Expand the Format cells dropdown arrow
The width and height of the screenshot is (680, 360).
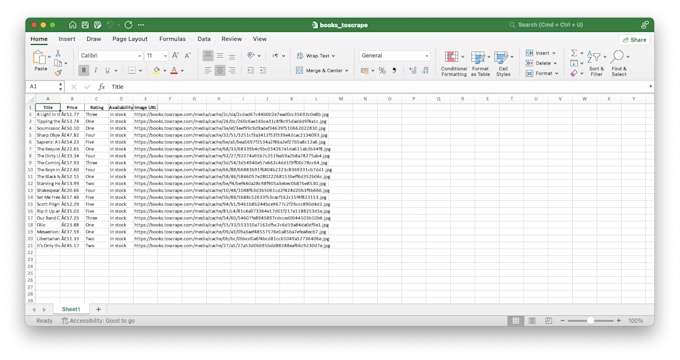point(556,73)
